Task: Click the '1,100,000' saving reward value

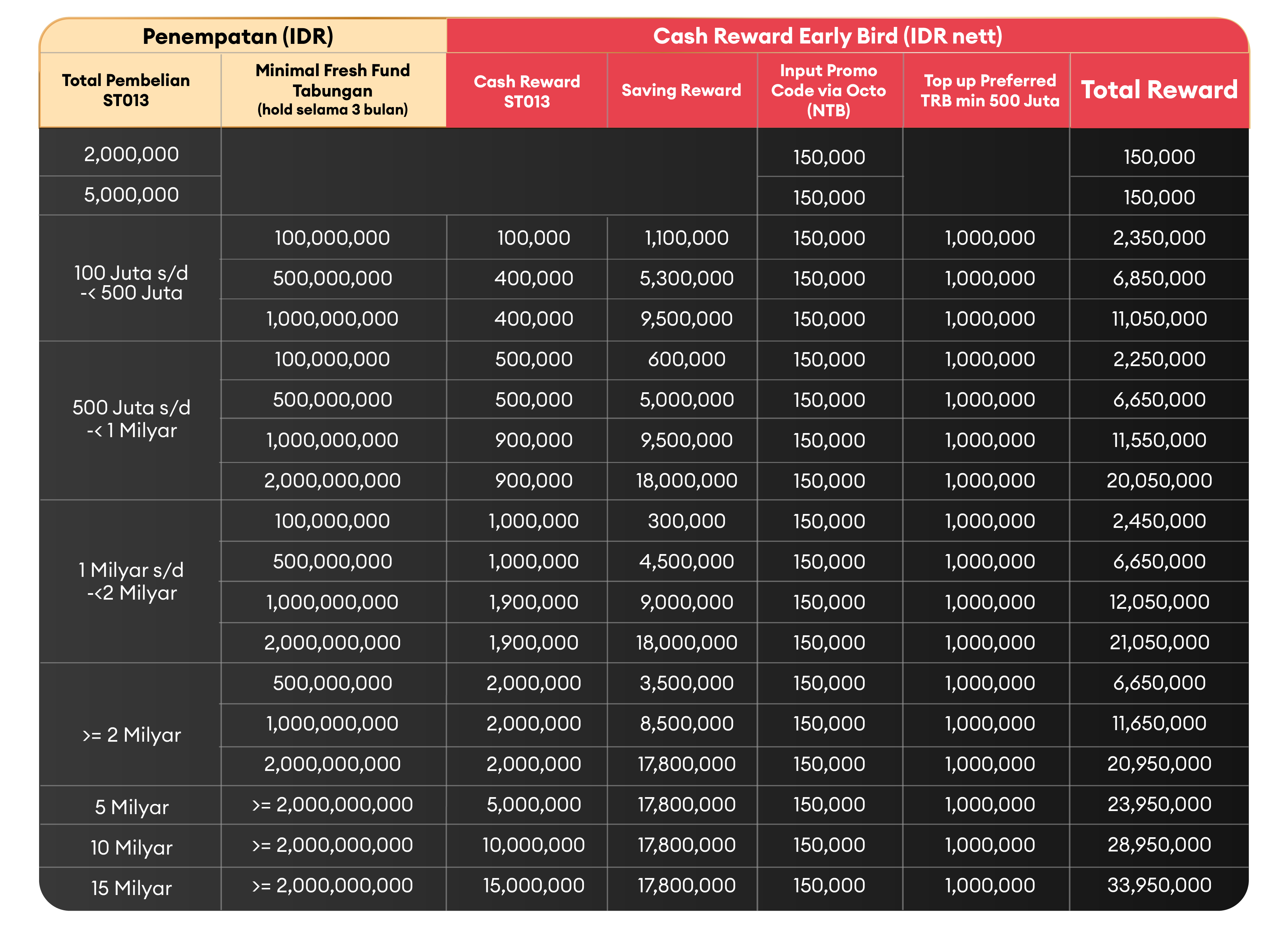Action: pos(686,238)
